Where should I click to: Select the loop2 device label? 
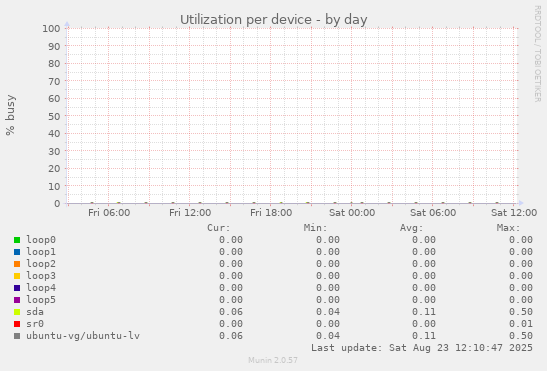tap(41, 264)
